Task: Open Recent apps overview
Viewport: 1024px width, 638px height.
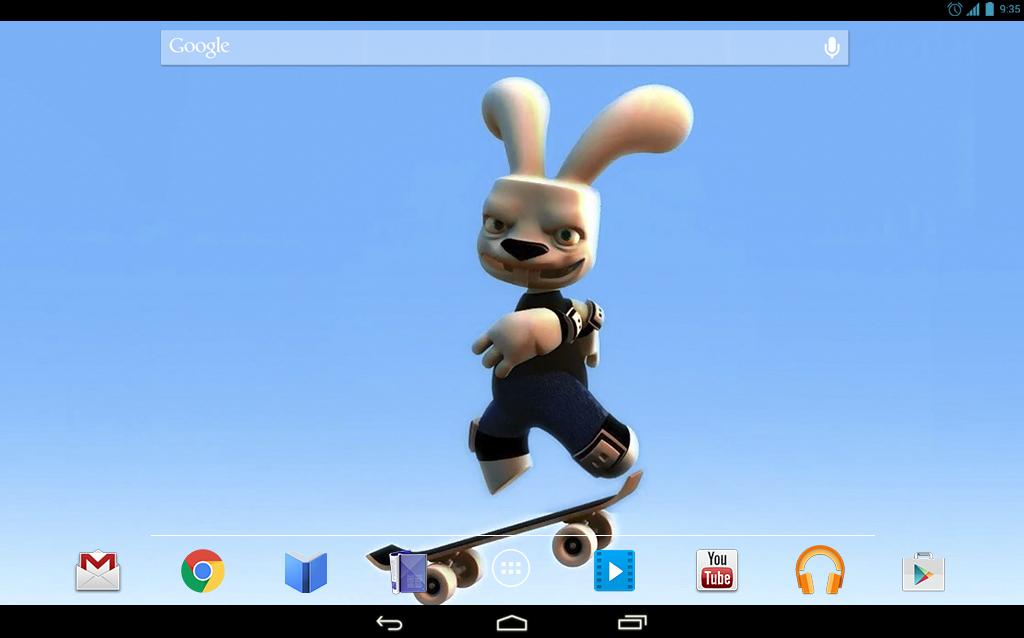Action: [632, 623]
